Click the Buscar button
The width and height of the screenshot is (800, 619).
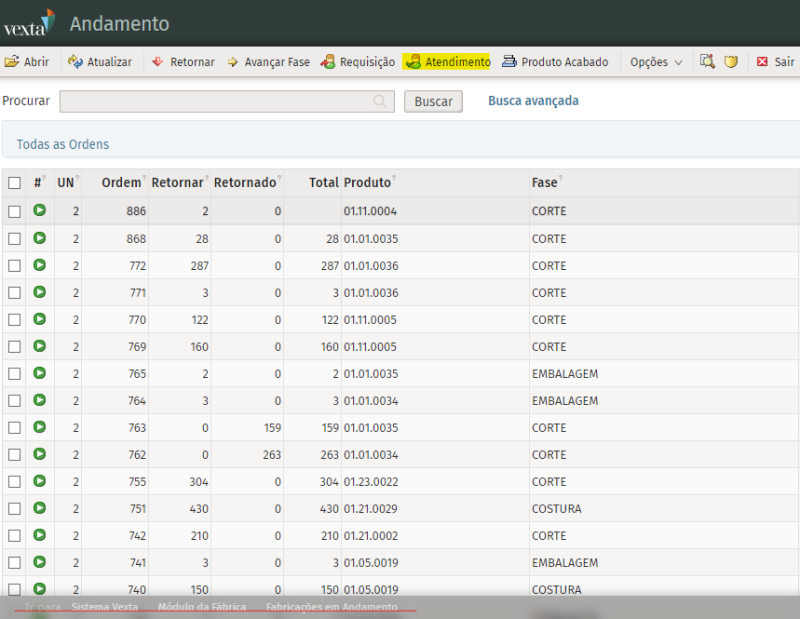pos(433,102)
